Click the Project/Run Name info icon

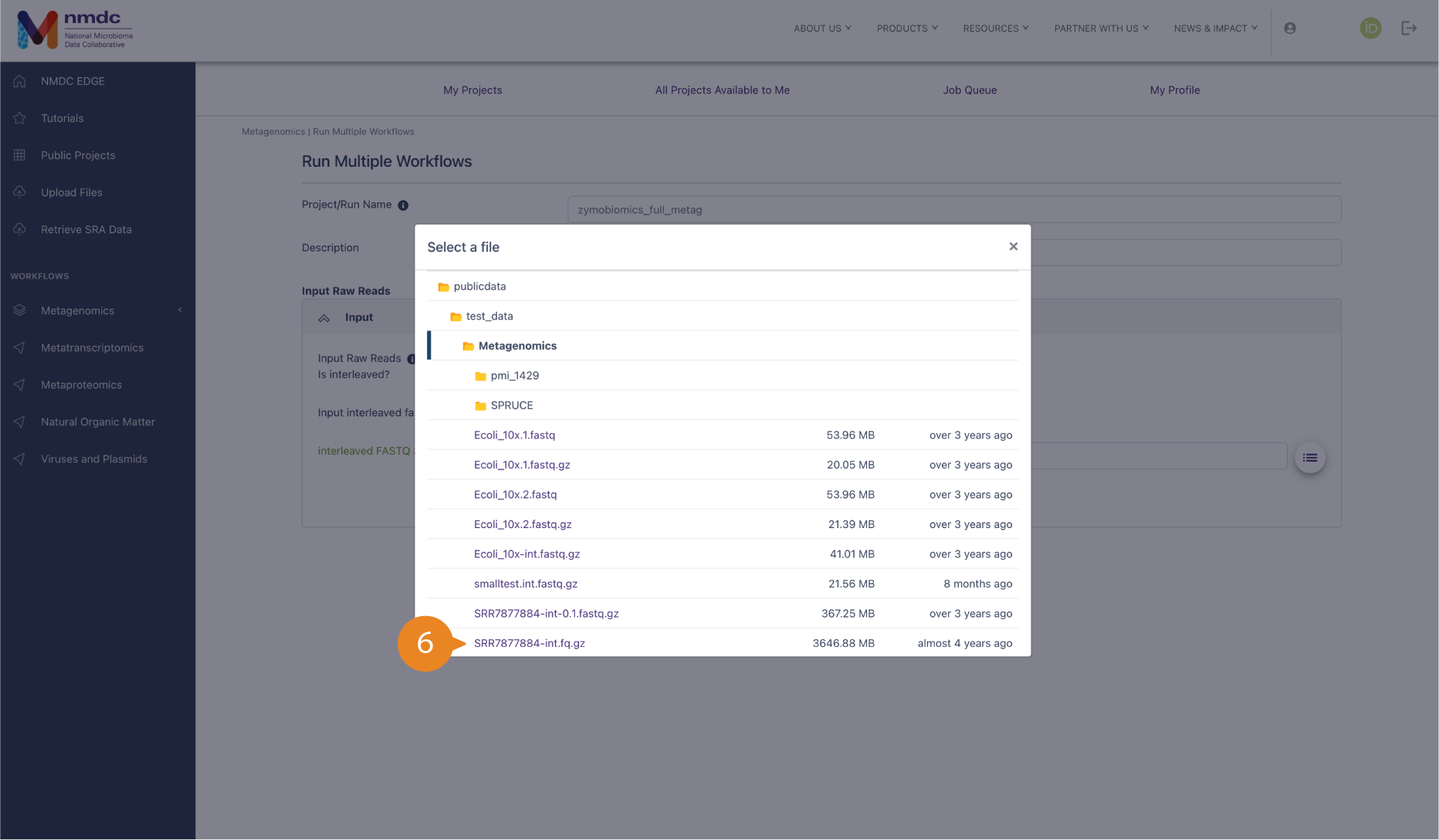pyautogui.click(x=403, y=205)
